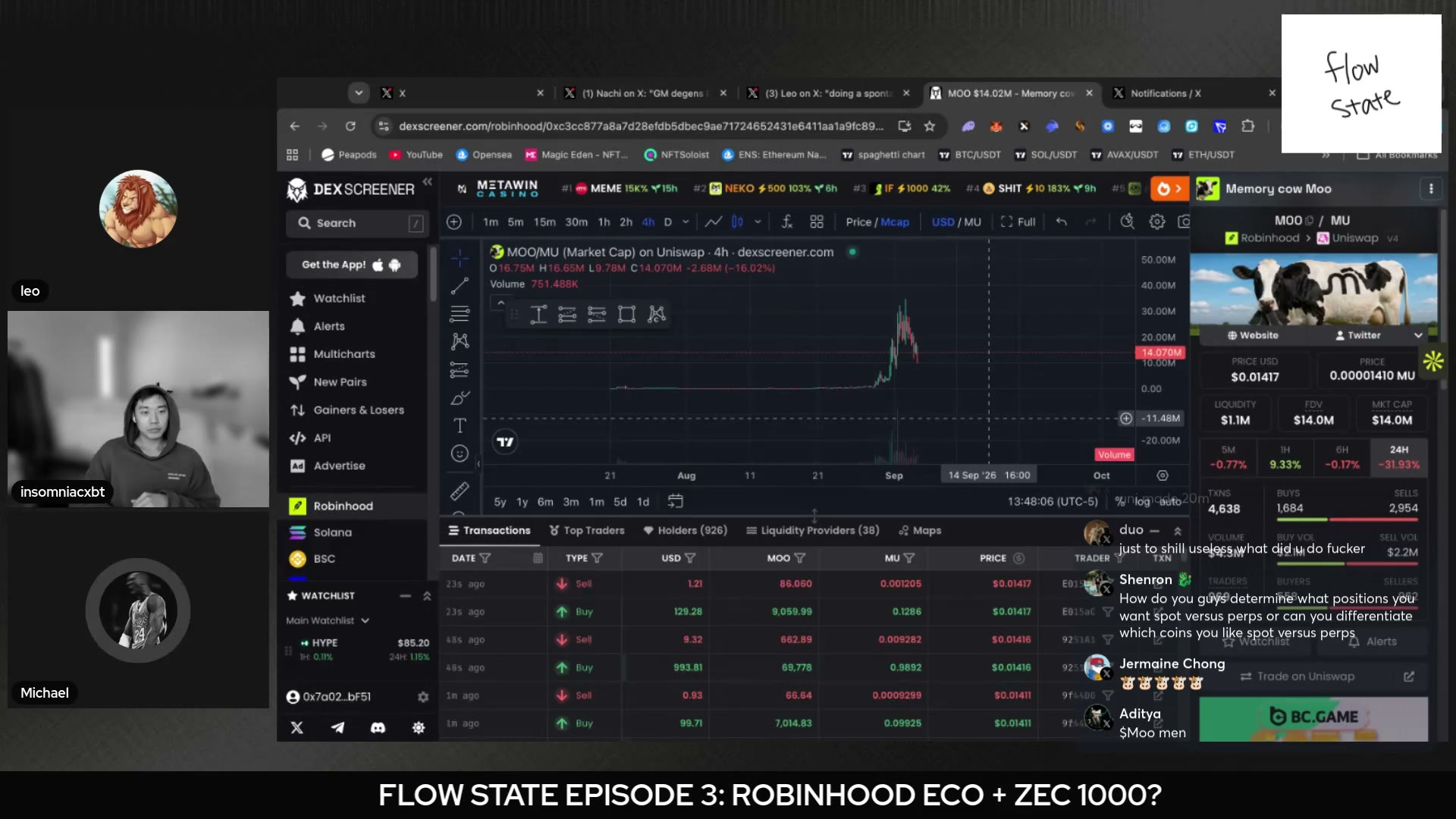Open the Fibonacci retracement tool group
1456x819 pixels.
[x=460, y=313]
